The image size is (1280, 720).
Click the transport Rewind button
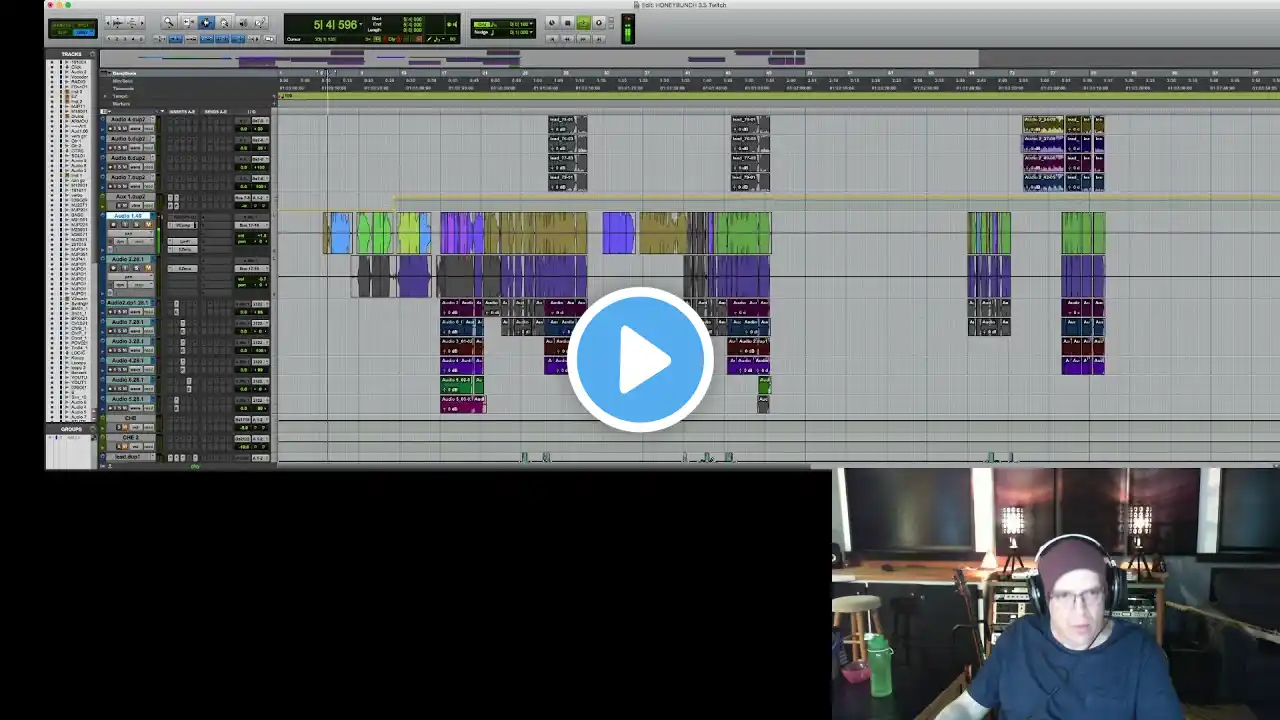[x=566, y=39]
